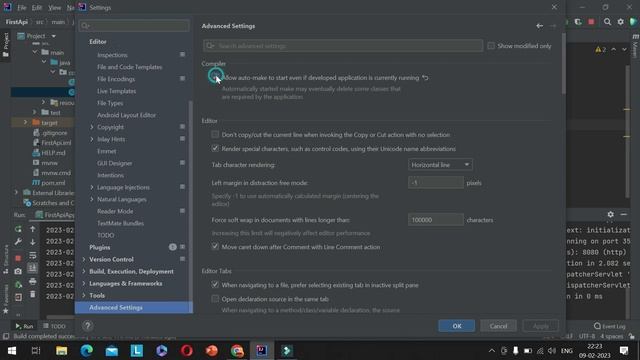Click Left margin in distraction free mode field
640x360 pixels.
436,182
